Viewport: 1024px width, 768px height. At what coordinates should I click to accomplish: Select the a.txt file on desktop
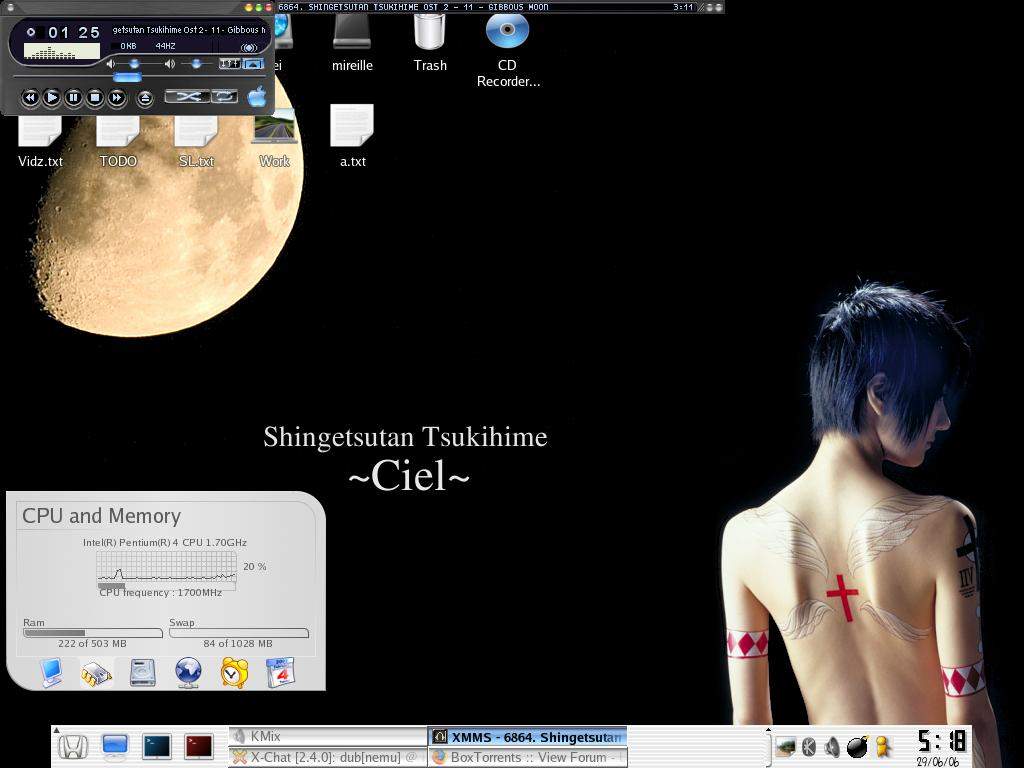coord(352,127)
